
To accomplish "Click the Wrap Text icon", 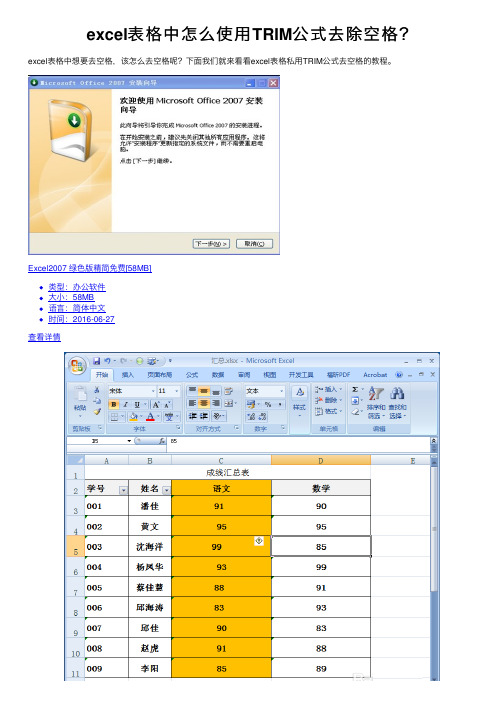I will click(229, 391).
